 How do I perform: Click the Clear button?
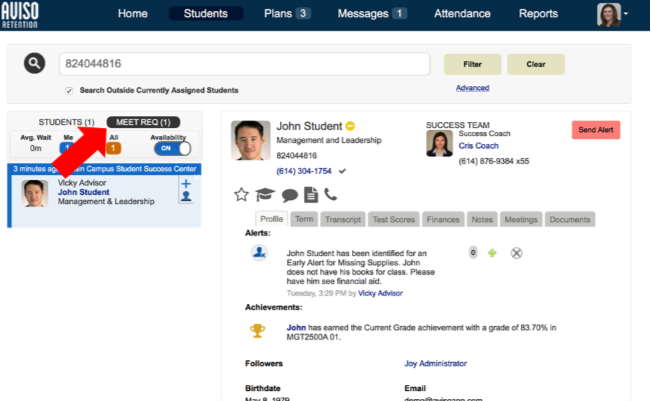tap(536, 64)
